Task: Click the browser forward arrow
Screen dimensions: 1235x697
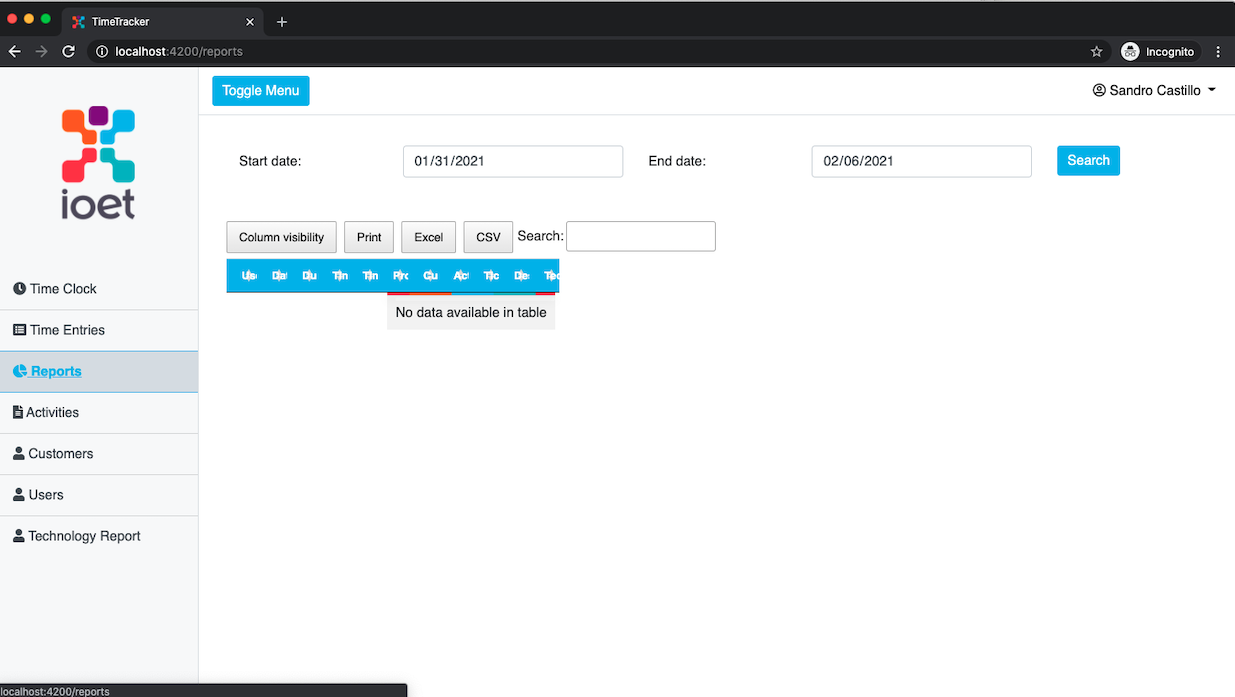Action: (x=42, y=51)
